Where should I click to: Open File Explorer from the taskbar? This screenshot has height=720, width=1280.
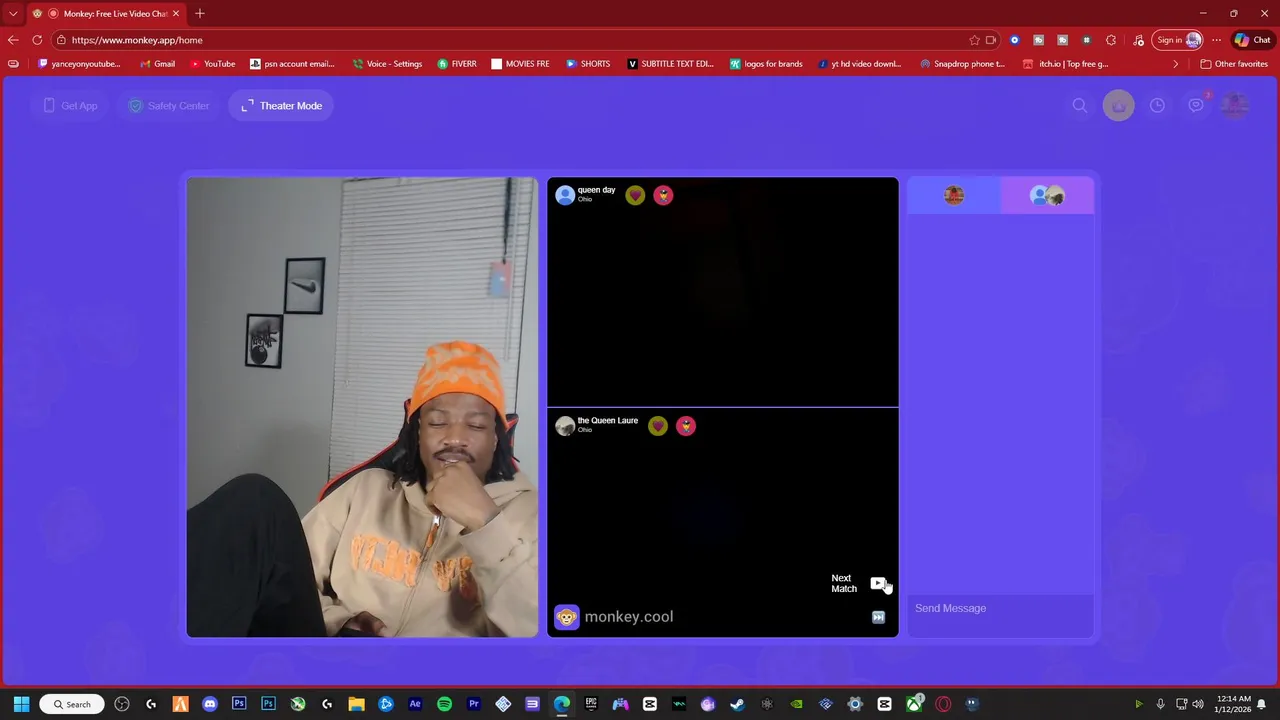356,704
